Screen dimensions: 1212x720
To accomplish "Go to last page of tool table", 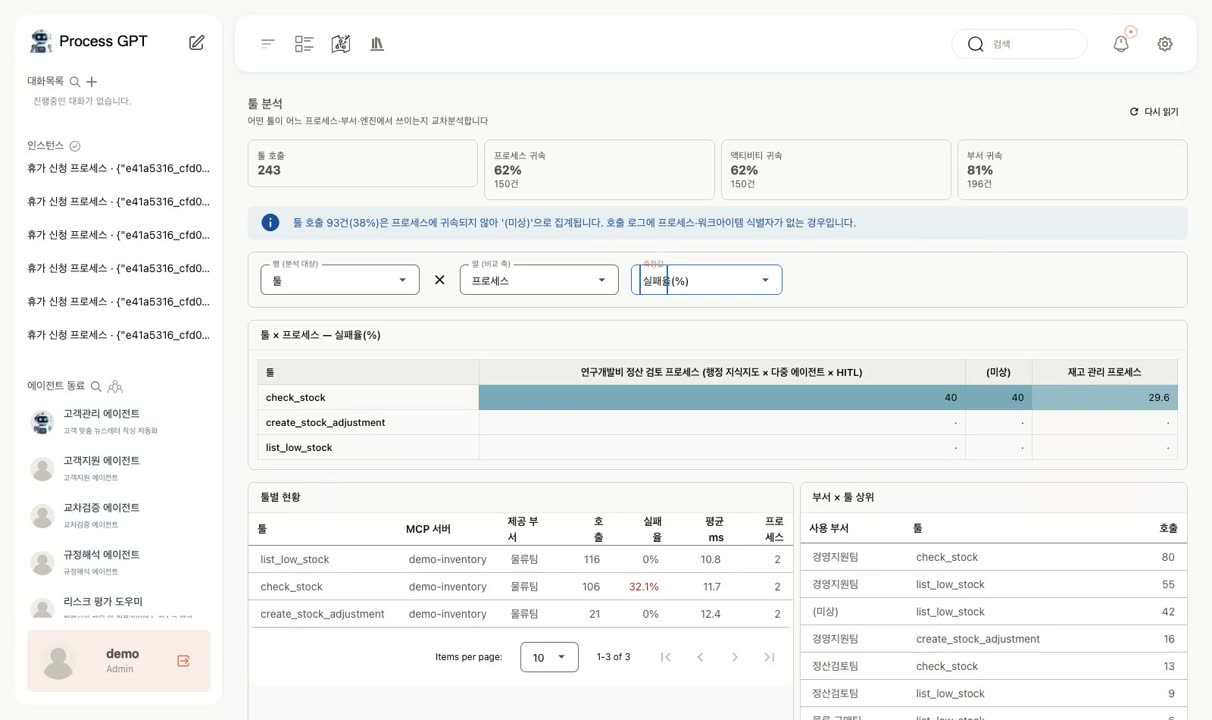I will coord(769,657).
